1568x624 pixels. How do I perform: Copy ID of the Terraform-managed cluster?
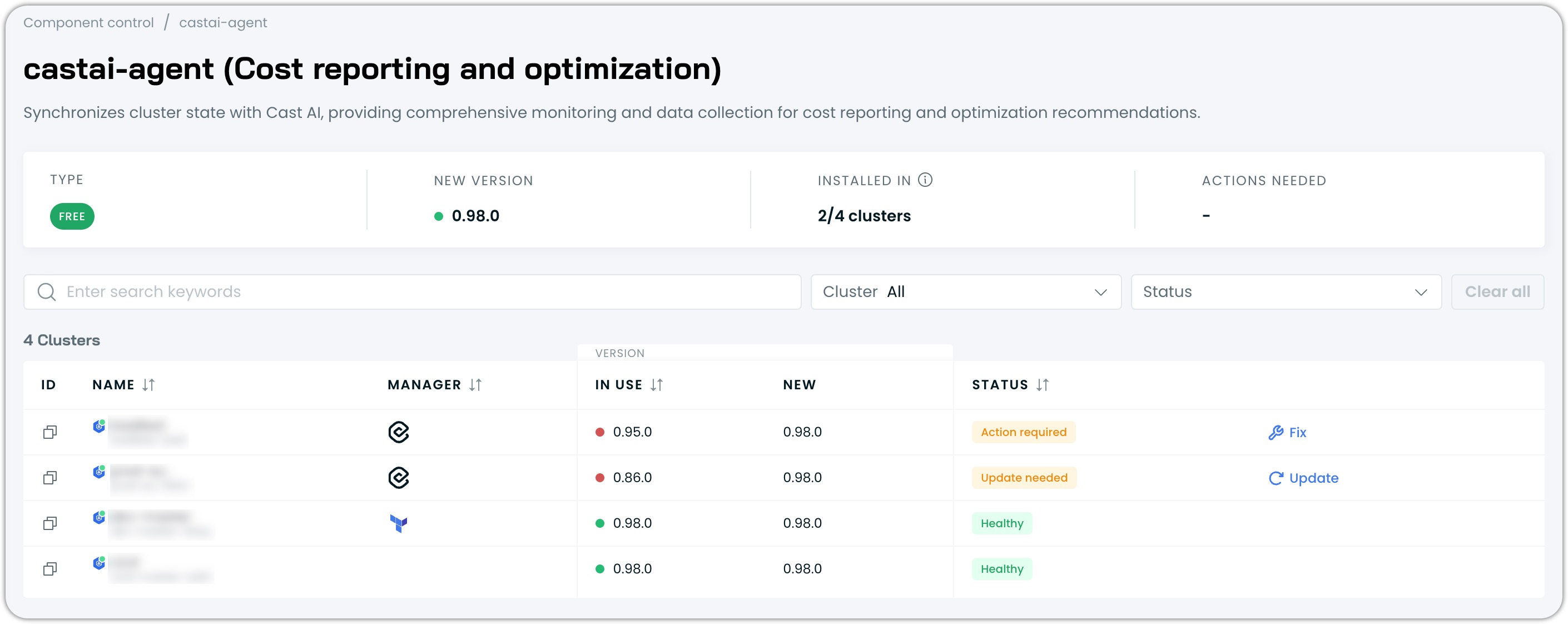(50, 523)
